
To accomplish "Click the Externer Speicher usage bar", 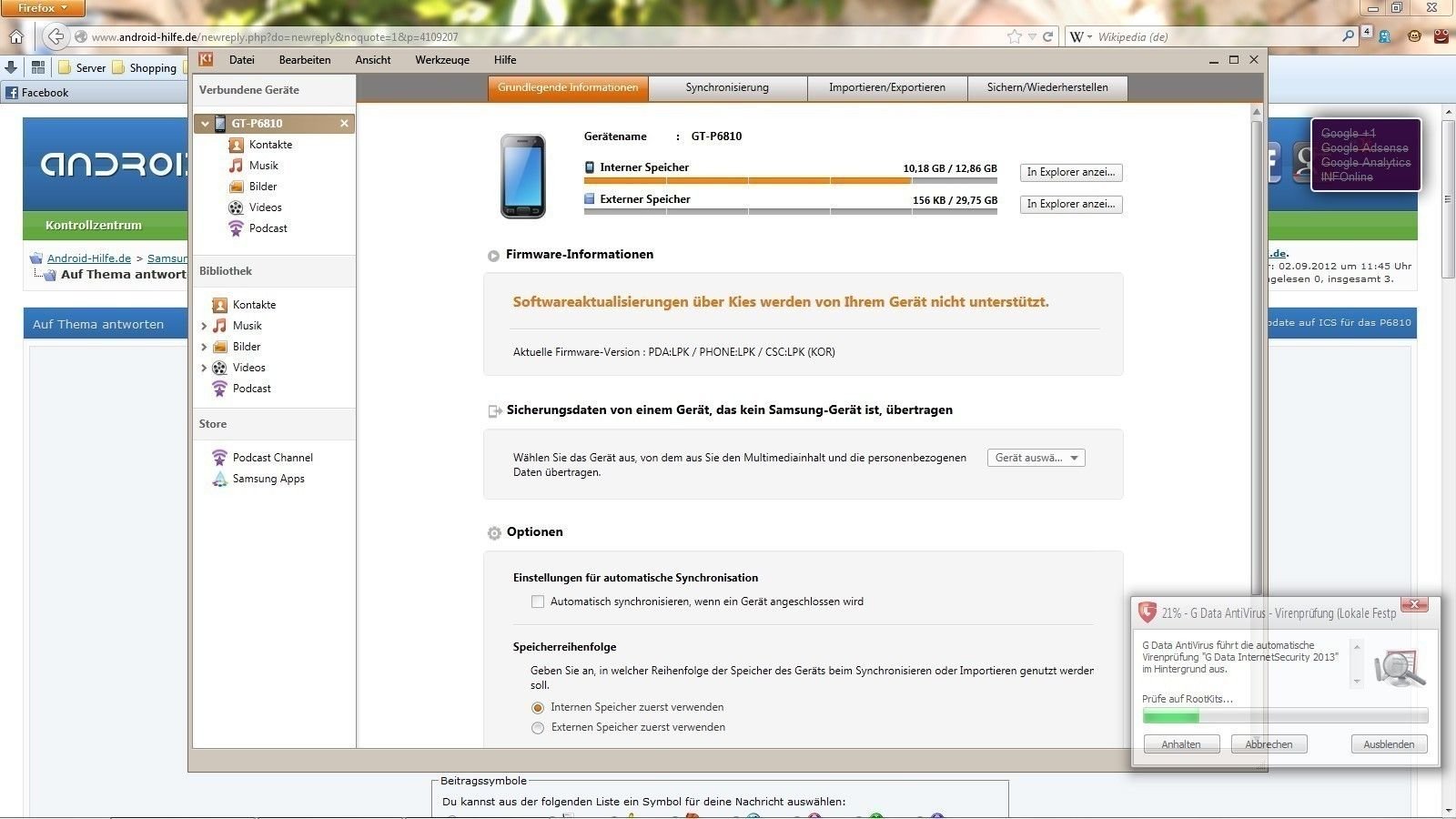I will [x=790, y=211].
